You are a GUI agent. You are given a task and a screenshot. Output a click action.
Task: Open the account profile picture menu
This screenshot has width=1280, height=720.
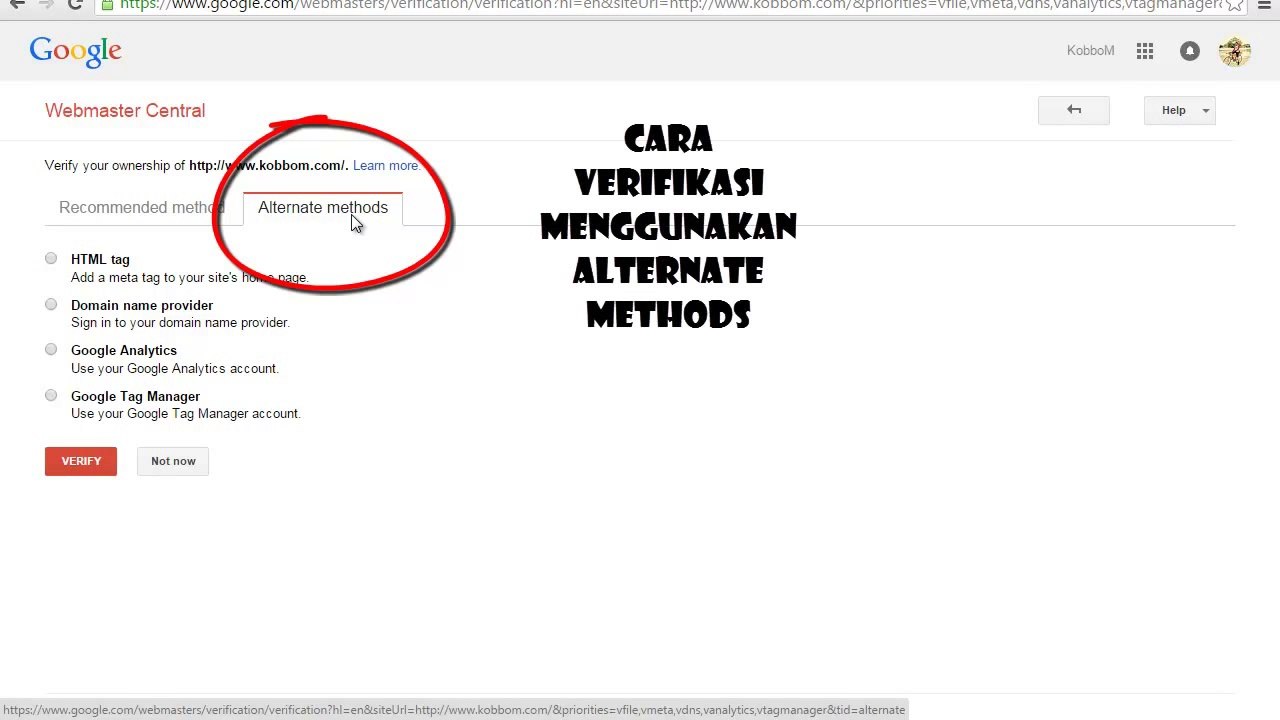(x=1235, y=51)
